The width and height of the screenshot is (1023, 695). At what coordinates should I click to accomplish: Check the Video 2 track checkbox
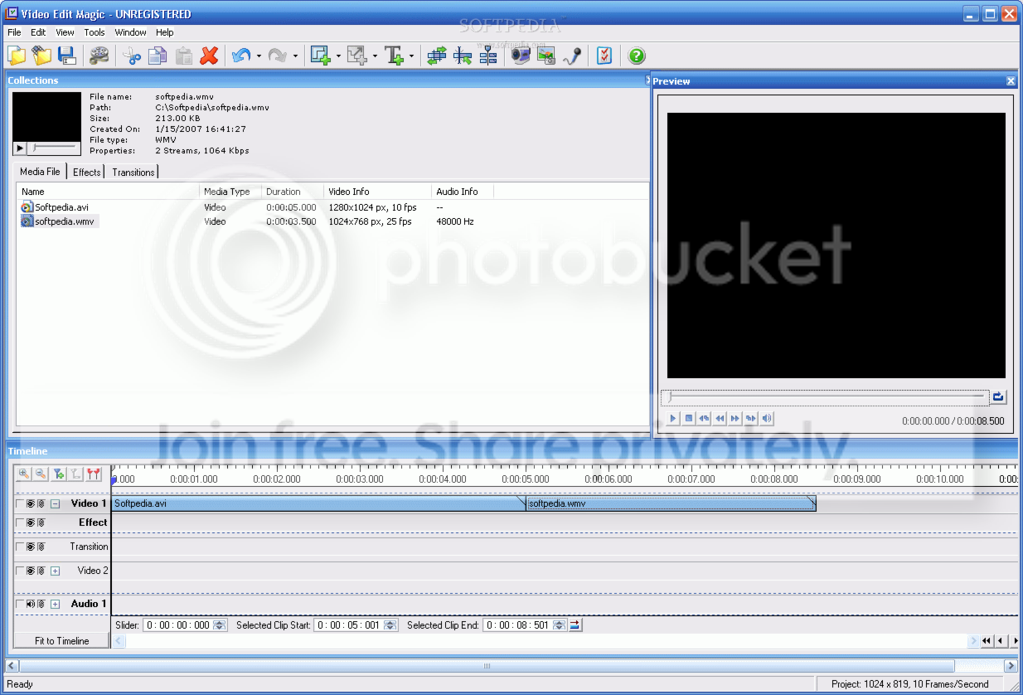pyautogui.click(x=20, y=571)
